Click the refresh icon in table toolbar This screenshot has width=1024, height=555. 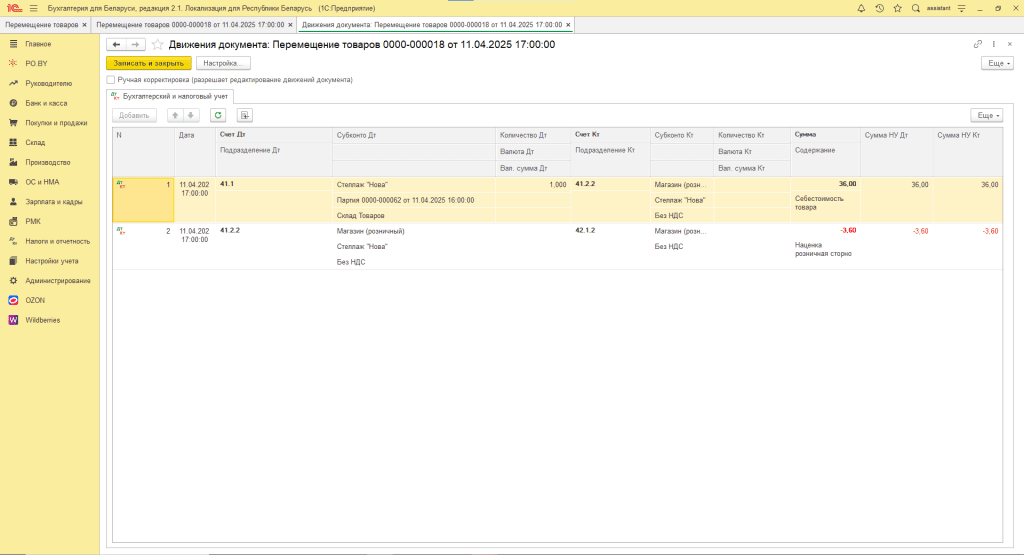pos(217,115)
